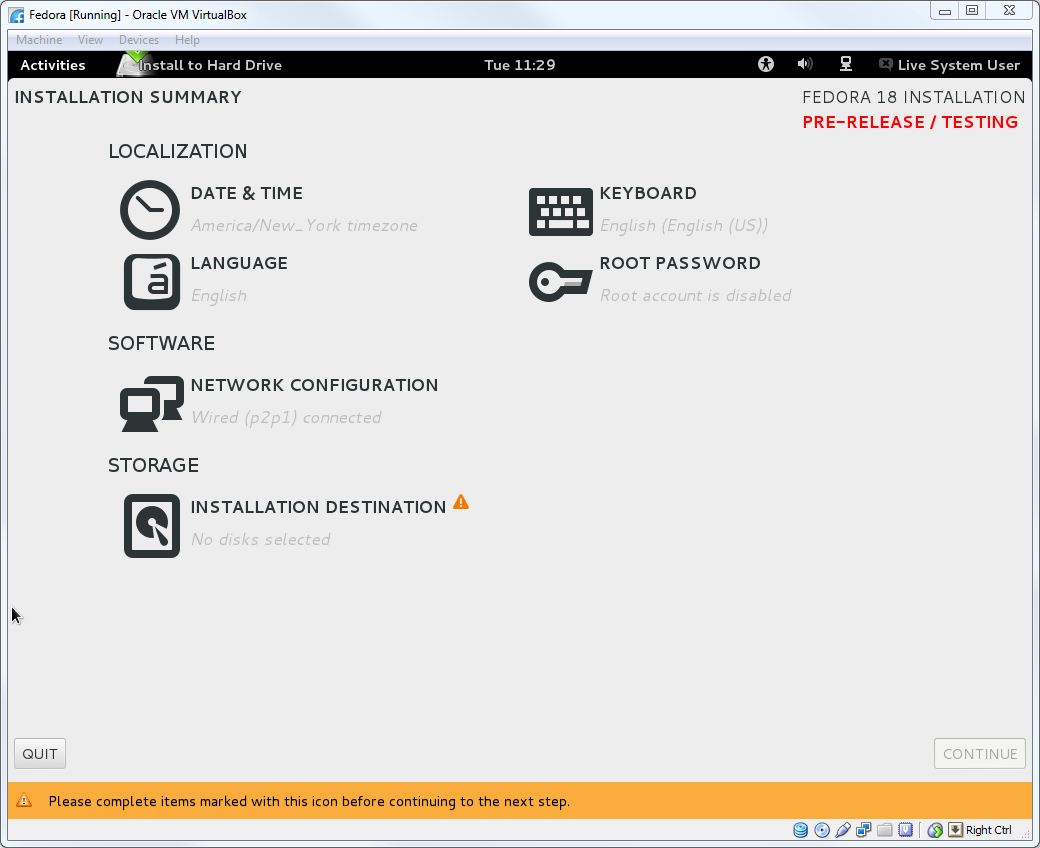This screenshot has width=1040, height=848.
Task: Open the Root Password key icon
Action: 560,281
